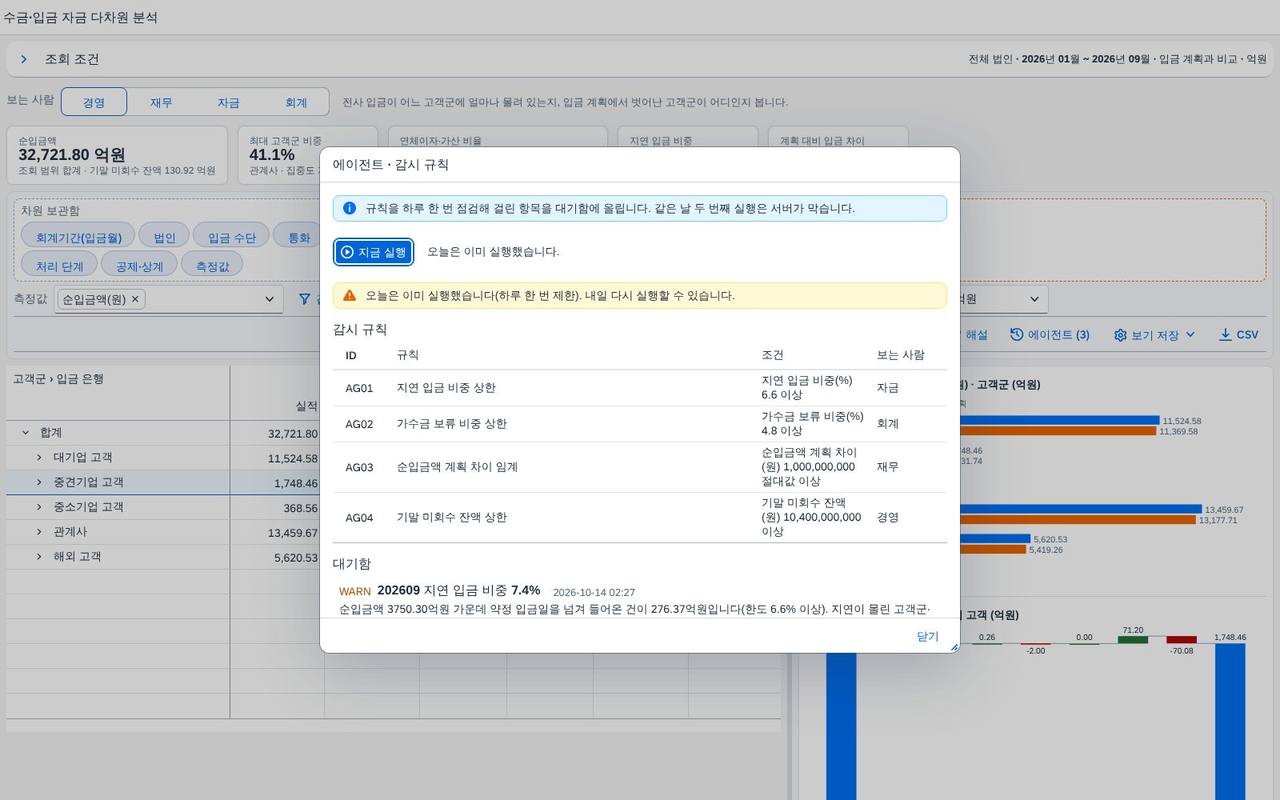Viewport: 1280px width, 800px height.
Task: Open the WARN 202609 지연 입금 비중 entry
Action: pos(640,600)
